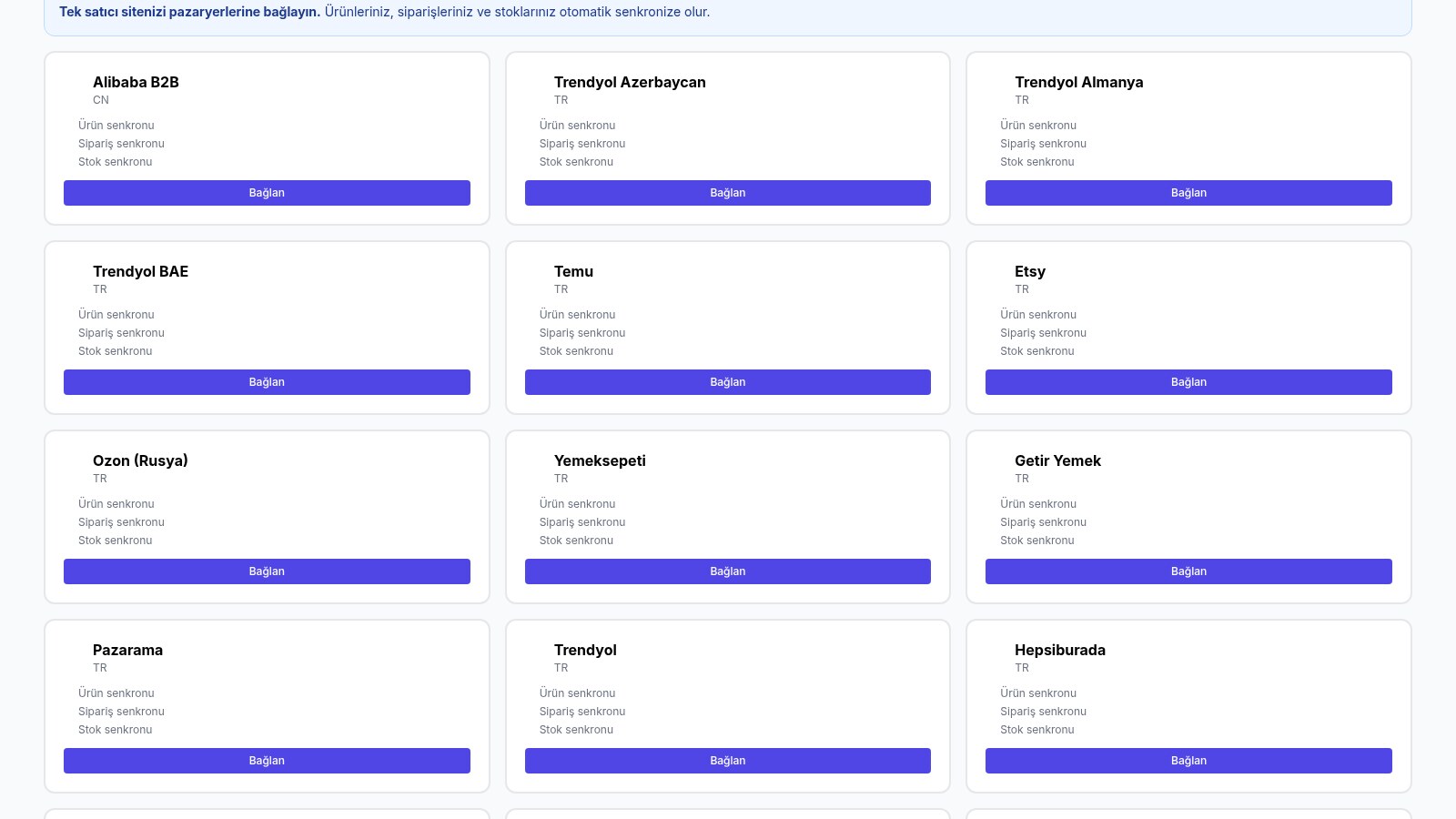Click "Sipariş senkronu" in the Yemeksepeti card
The height and width of the screenshot is (819, 1456).
click(x=582, y=522)
